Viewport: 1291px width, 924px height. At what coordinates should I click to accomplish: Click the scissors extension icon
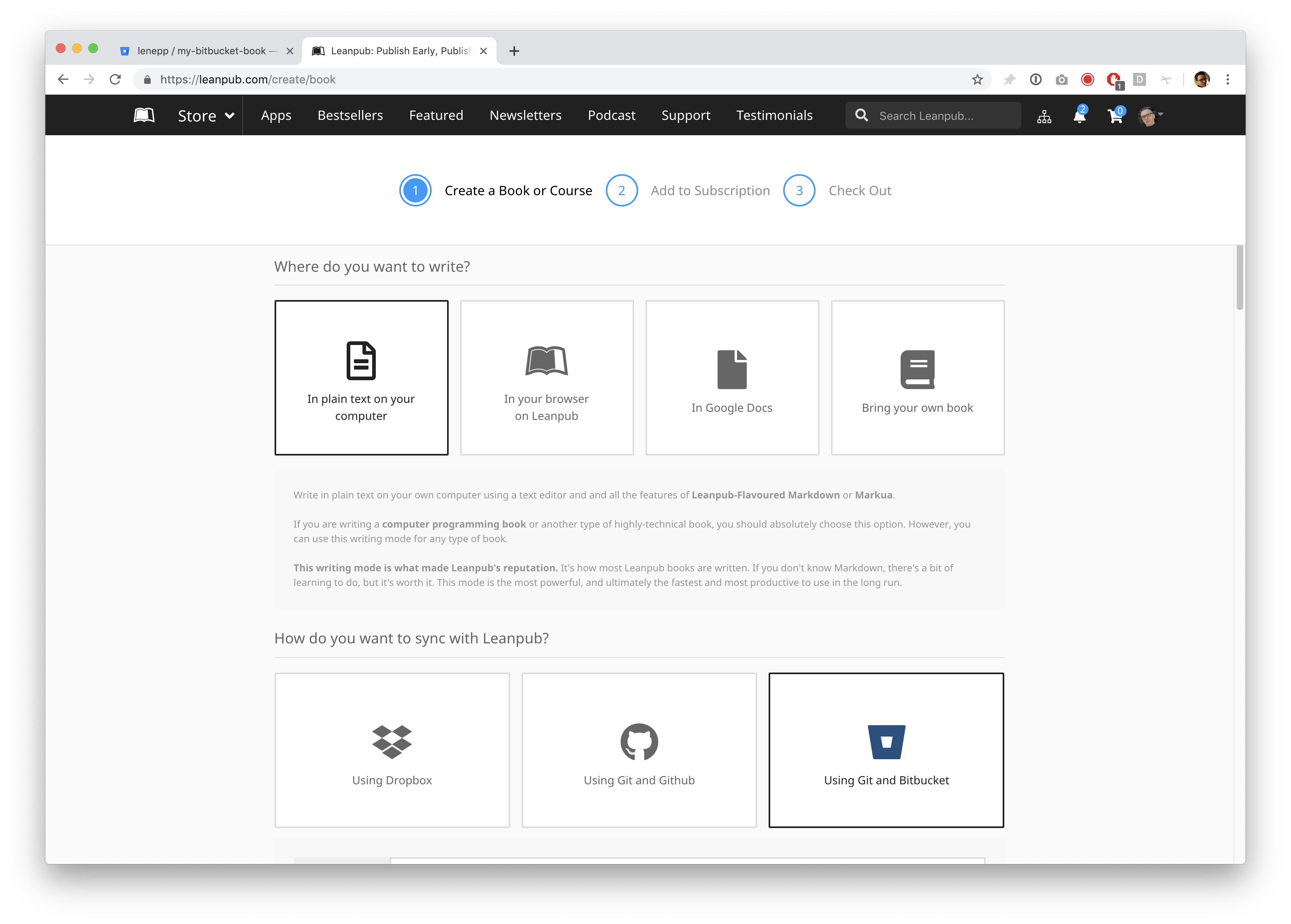1165,80
